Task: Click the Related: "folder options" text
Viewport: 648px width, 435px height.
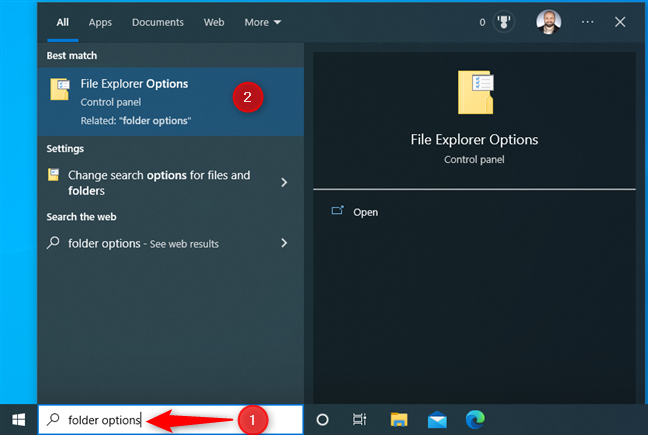Action: coord(136,121)
